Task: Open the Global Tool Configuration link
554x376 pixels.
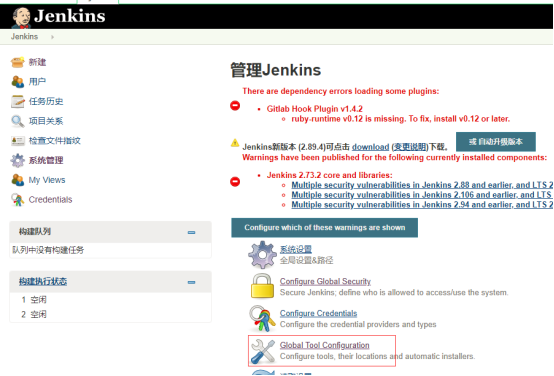Action: pyautogui.click(x=325, y=345)
